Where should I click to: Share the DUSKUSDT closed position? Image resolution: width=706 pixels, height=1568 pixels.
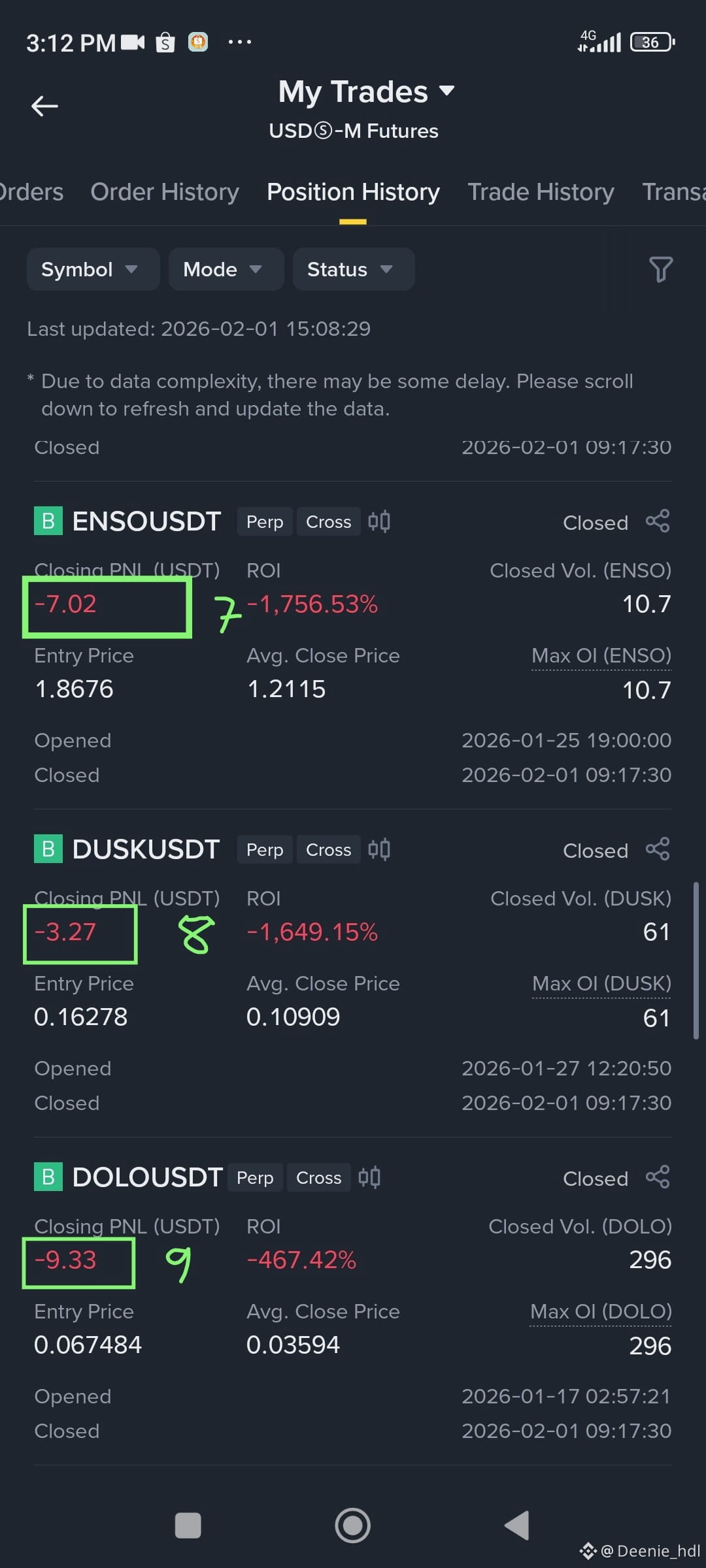click(x=658, y=849)
